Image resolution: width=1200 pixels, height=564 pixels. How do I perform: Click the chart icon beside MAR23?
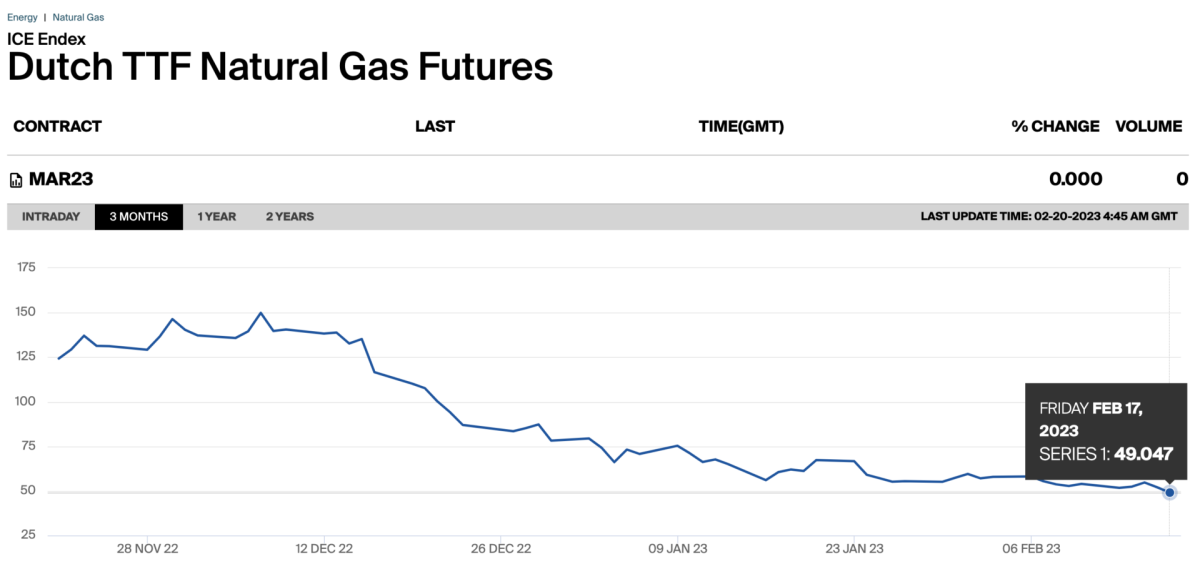click(x=16, y=180)
